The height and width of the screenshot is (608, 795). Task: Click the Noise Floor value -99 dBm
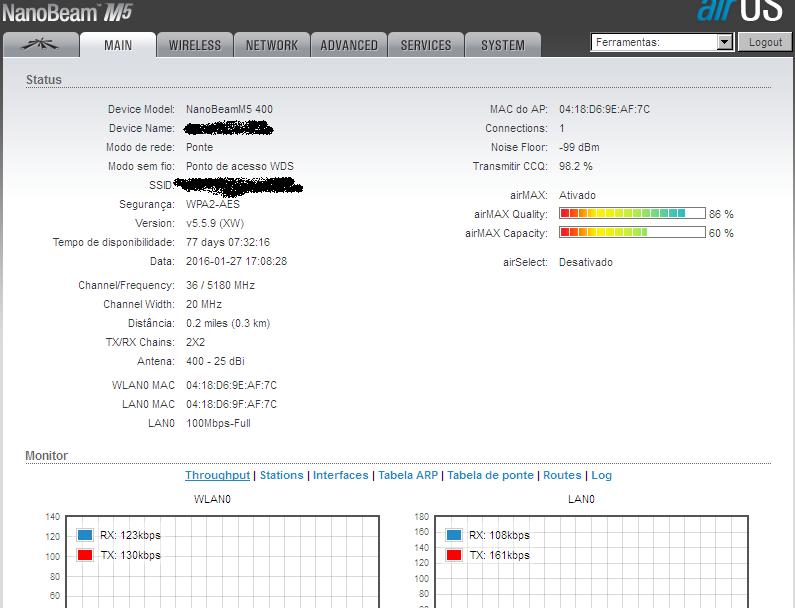pos(579,147)
